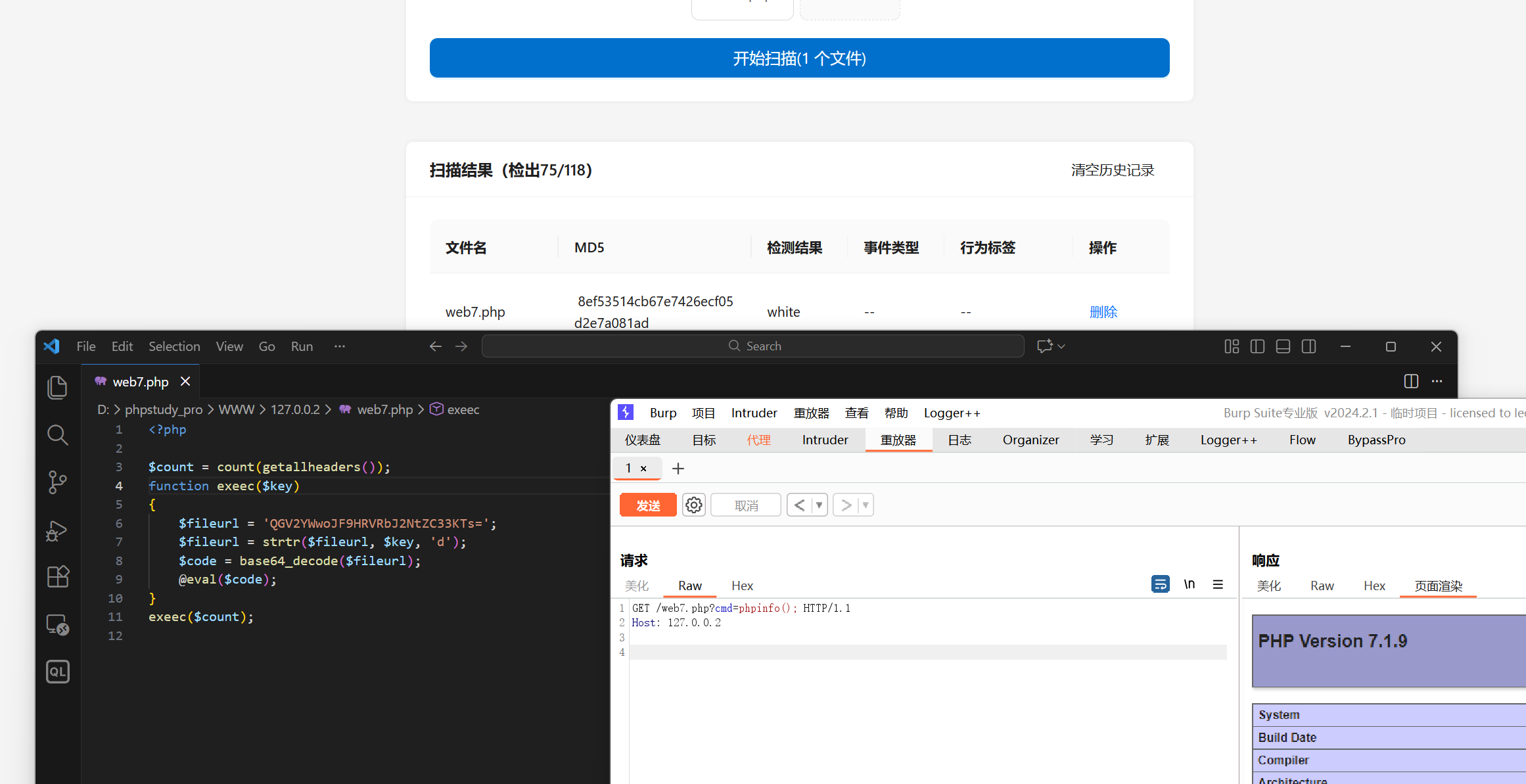Click the VS Code Search command box
The image size is (1526, 784).
pyautogui.click(x=752, y=346)
